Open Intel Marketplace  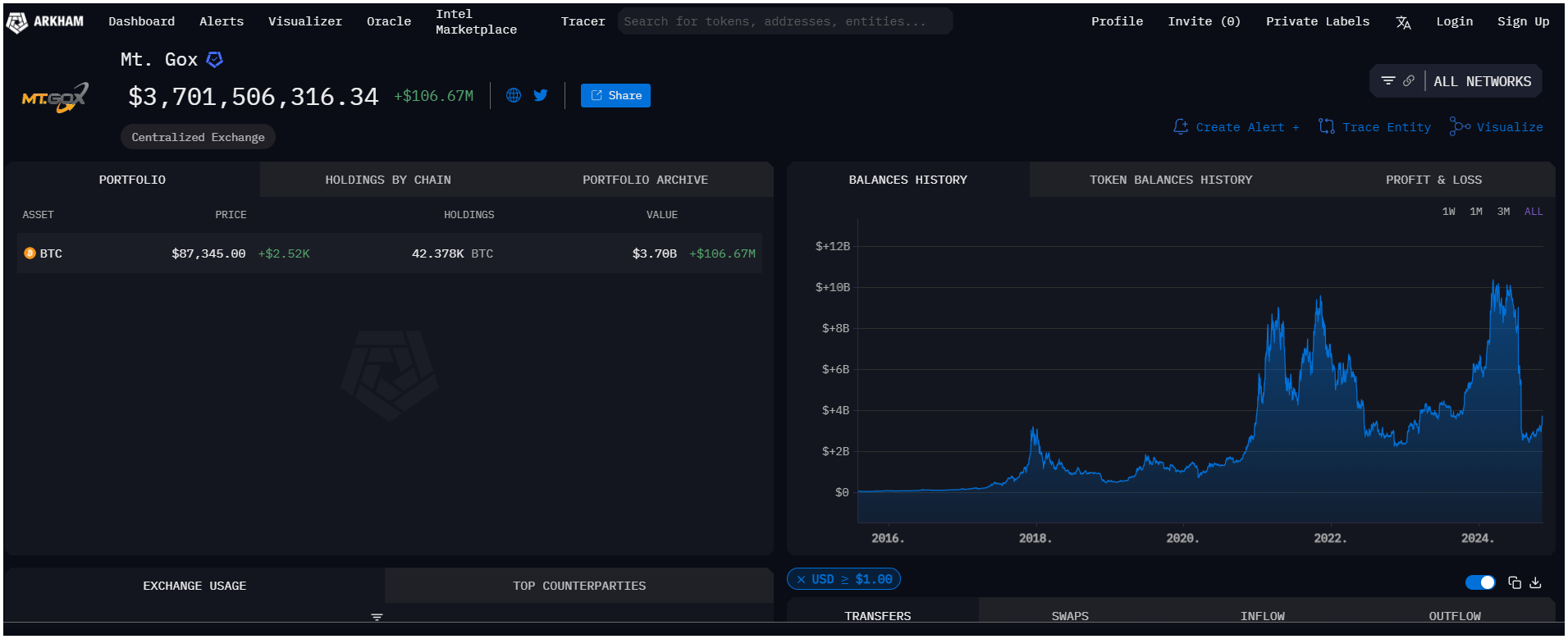[x=476, y=22]
